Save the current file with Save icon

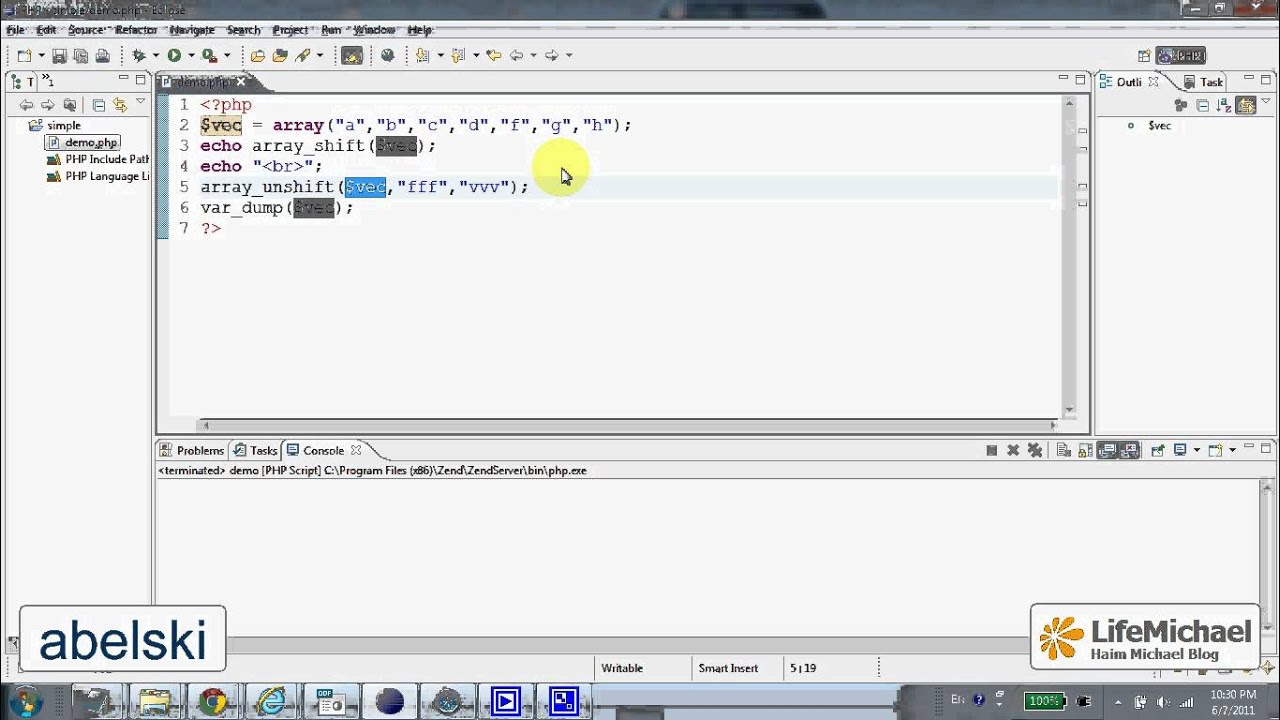click(x=59, y=56)
